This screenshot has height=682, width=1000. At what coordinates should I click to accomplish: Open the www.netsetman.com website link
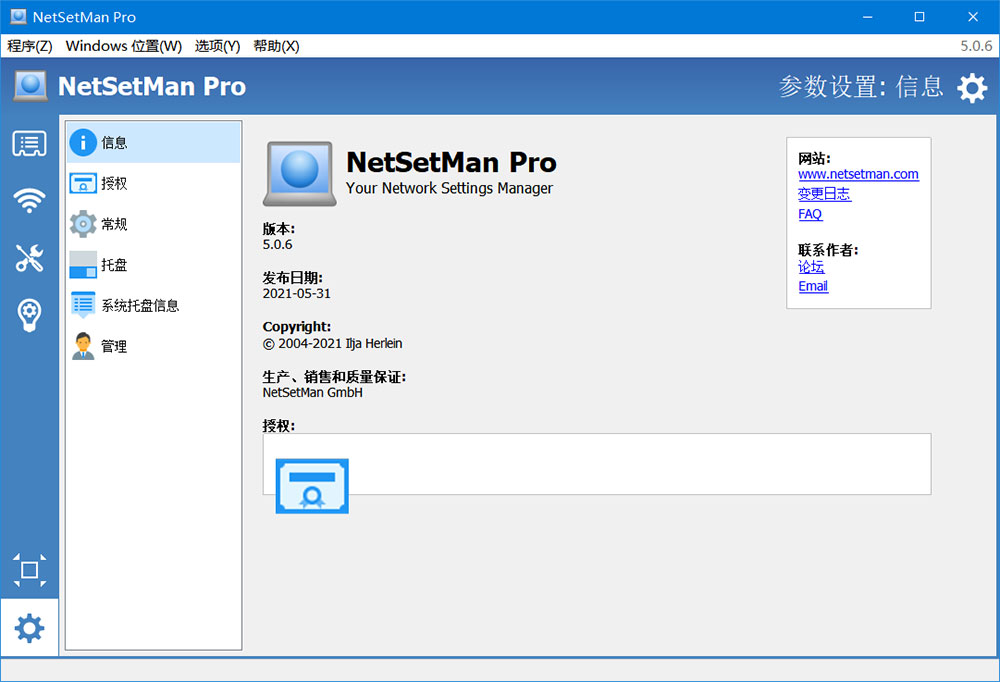[858, 174]
